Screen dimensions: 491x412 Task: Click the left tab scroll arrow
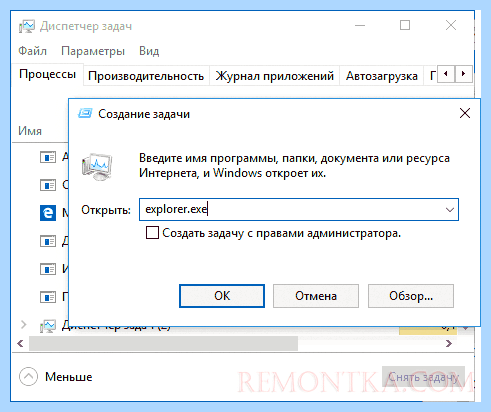(x=446, y=73)
